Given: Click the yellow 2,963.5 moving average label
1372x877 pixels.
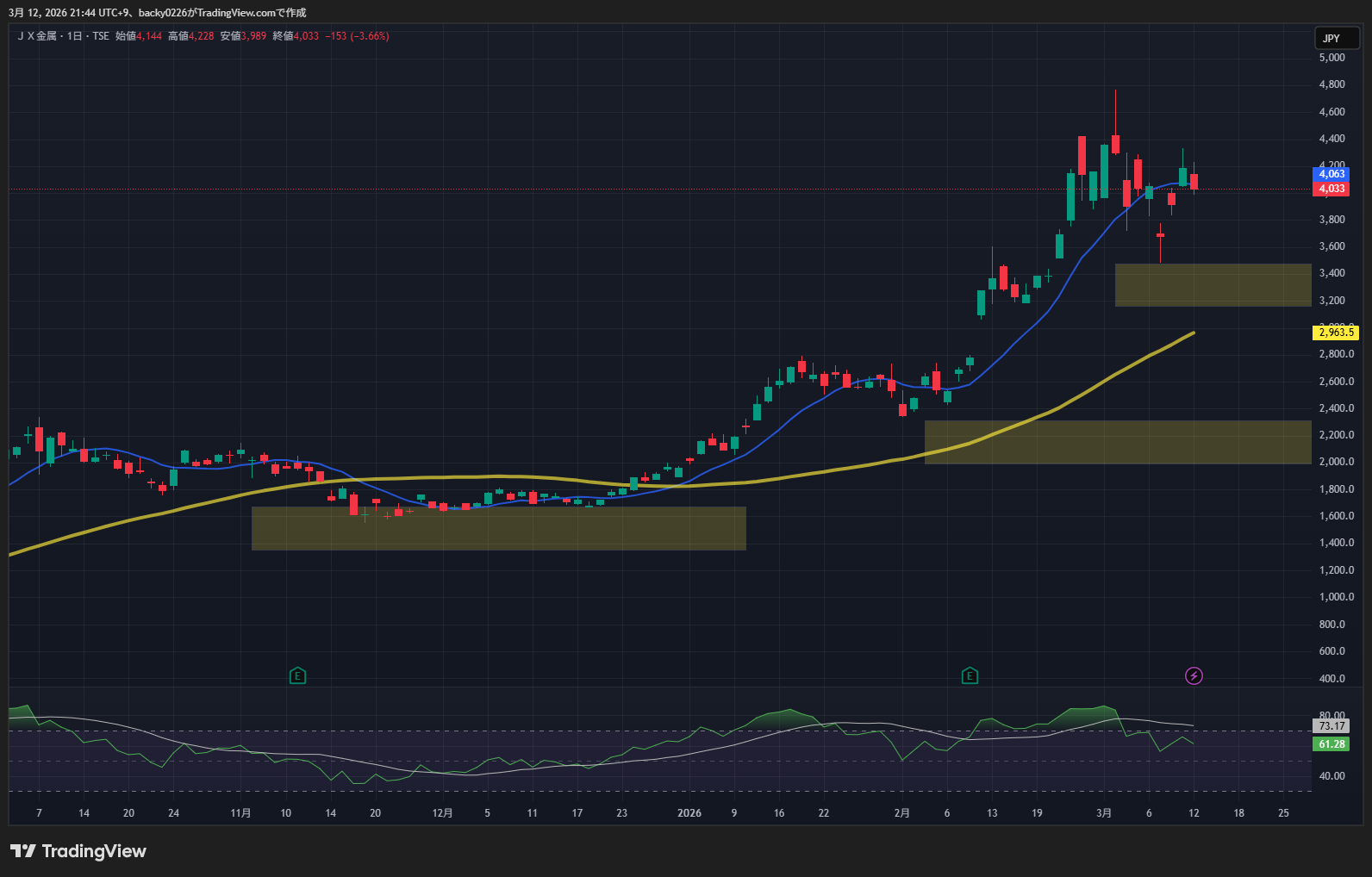Looking at the screenshot, I should coord(1336,333).
